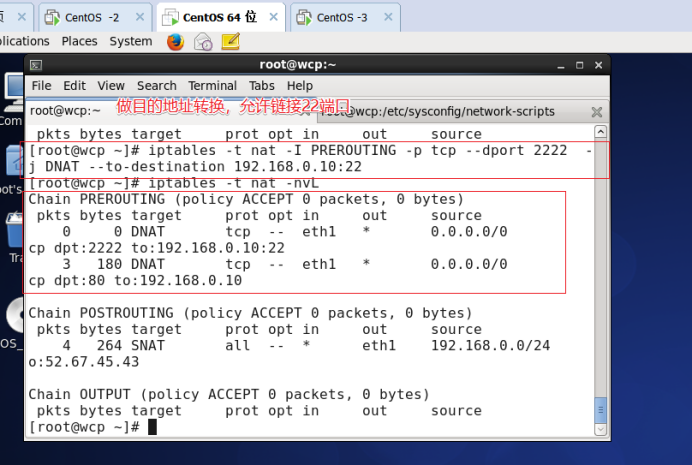The height and width of the screenshot is (465, 692).
Task: Click the terminal scrollbar up arrow
Action: tap(600, 132)
